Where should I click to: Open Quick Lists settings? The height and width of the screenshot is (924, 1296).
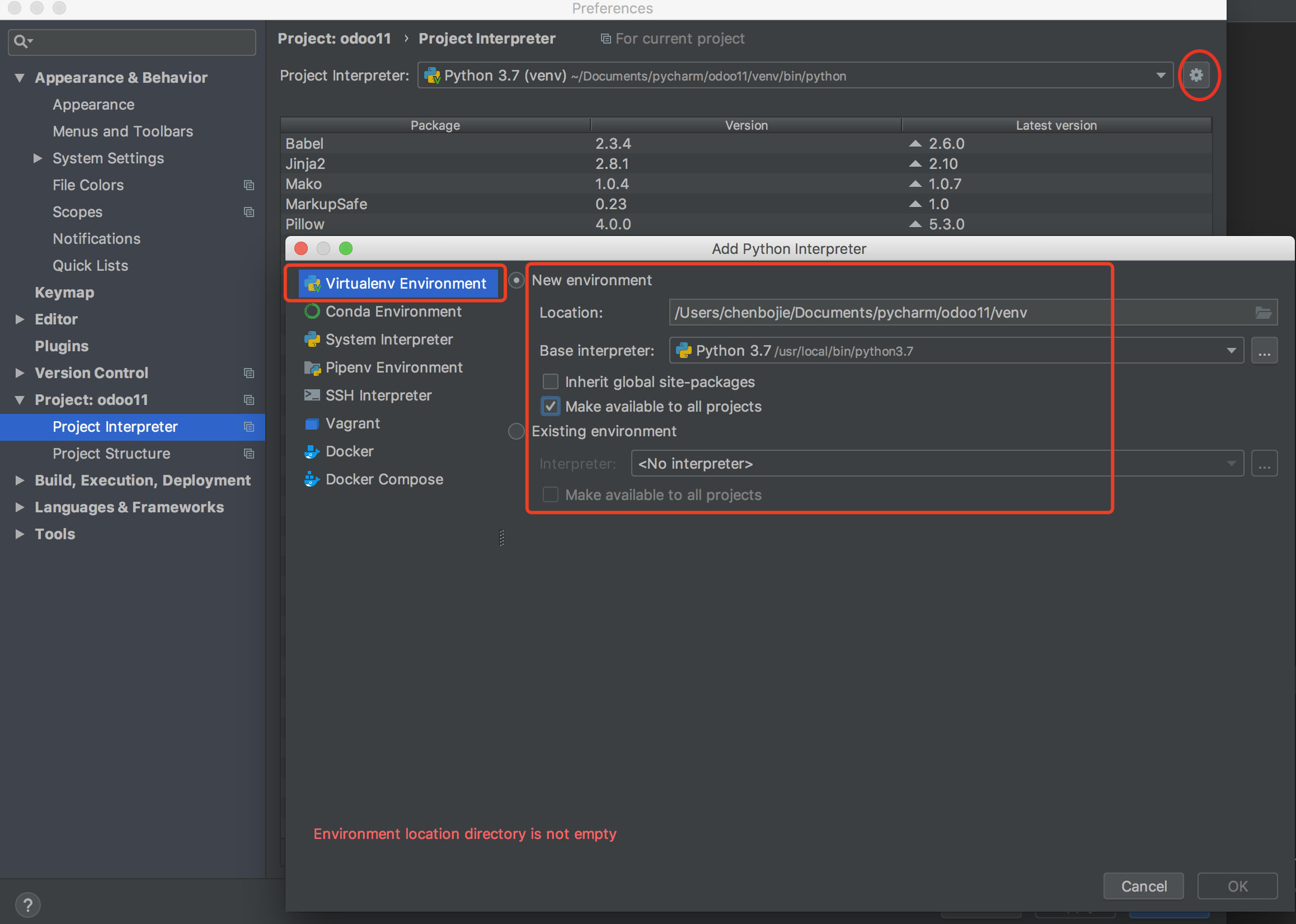click(x=90, y=265)
